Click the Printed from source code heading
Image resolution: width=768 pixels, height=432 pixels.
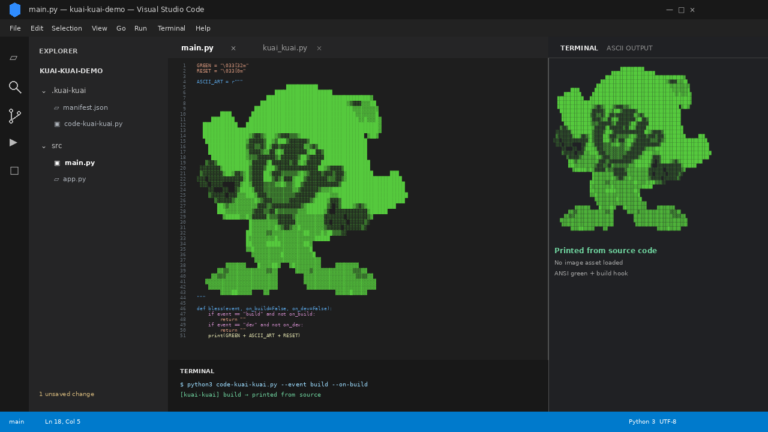(605, 250)
